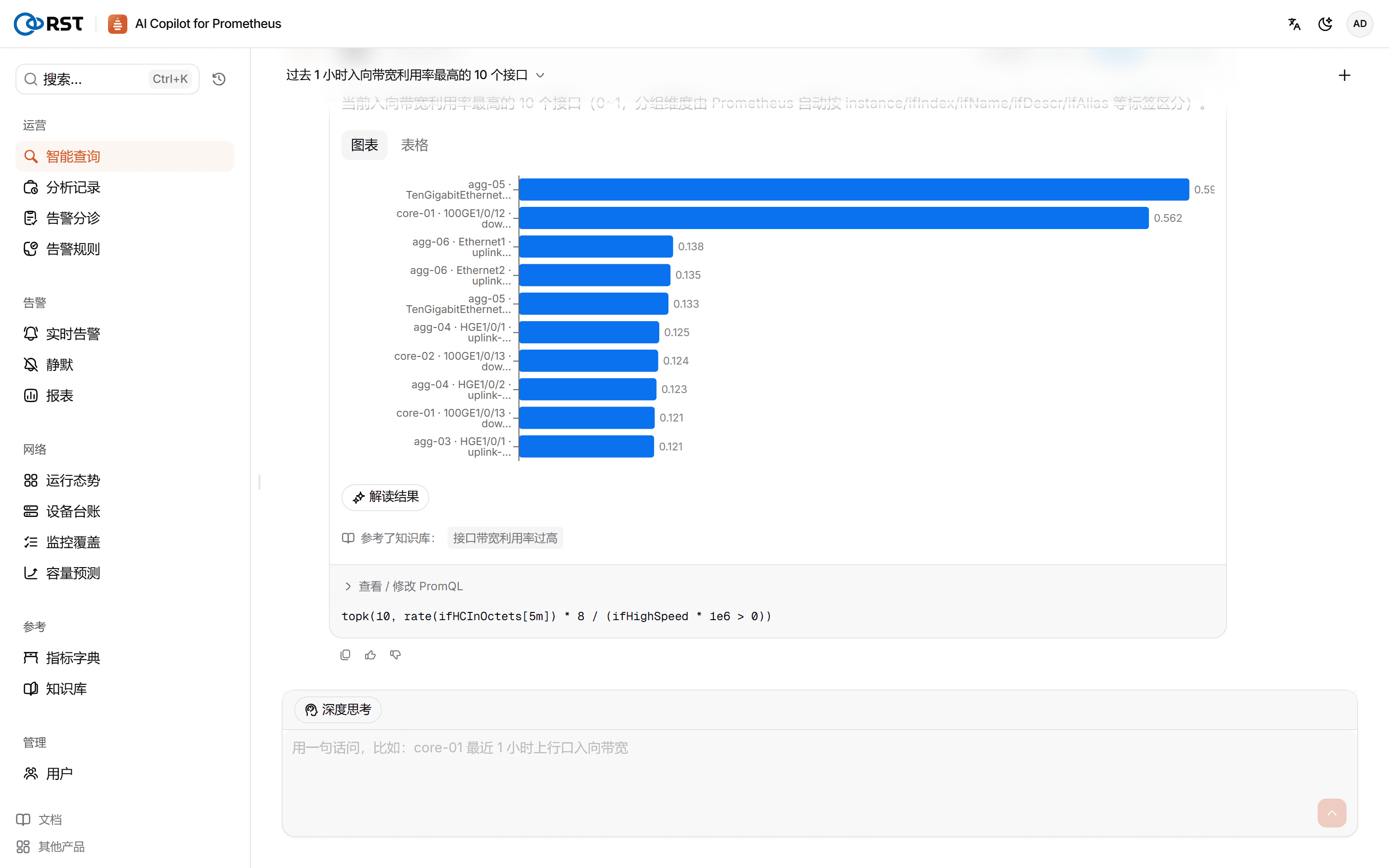This screenshot has height=868, width=1389.
Task: Open 接口带宽利用率过高 knowledge tag
Action: pos(505,538)
